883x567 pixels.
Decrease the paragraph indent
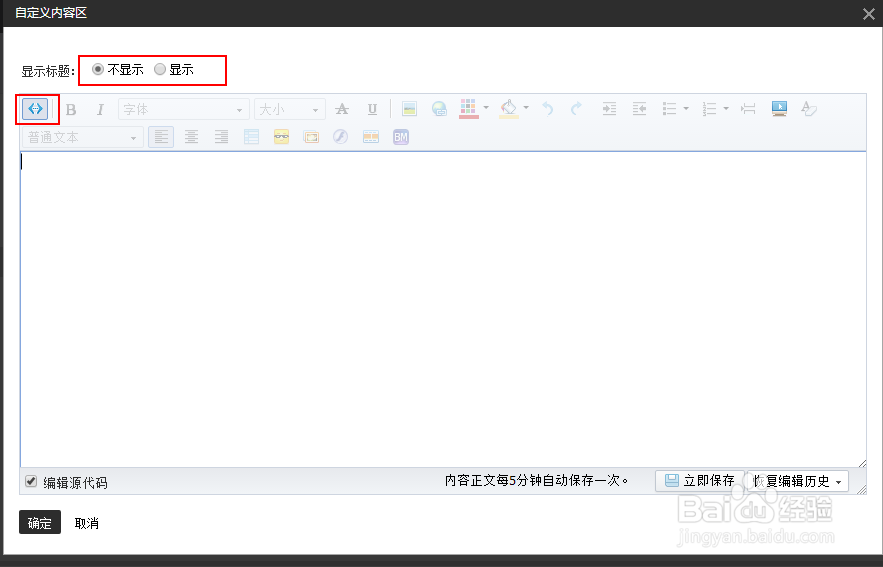coord(639,108)
